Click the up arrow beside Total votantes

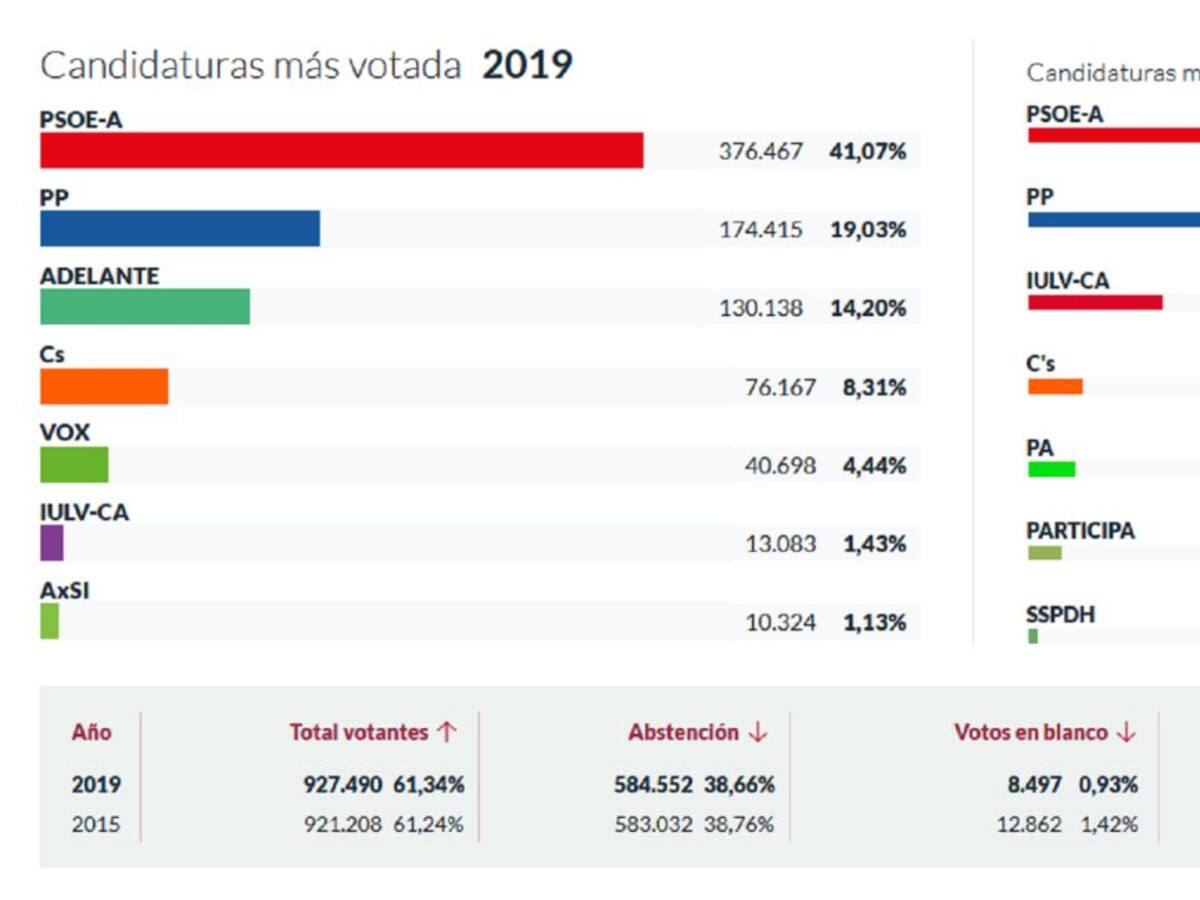tap(446, 732)
